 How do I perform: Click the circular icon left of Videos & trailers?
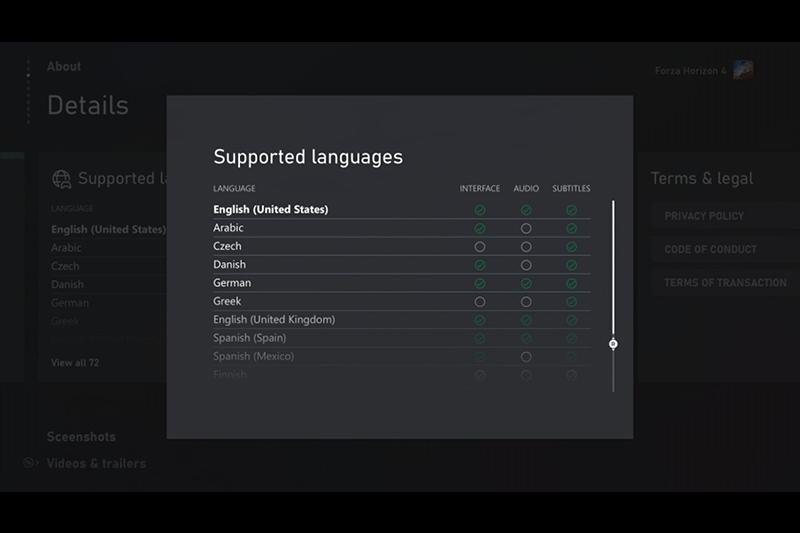tap(30, 463)
